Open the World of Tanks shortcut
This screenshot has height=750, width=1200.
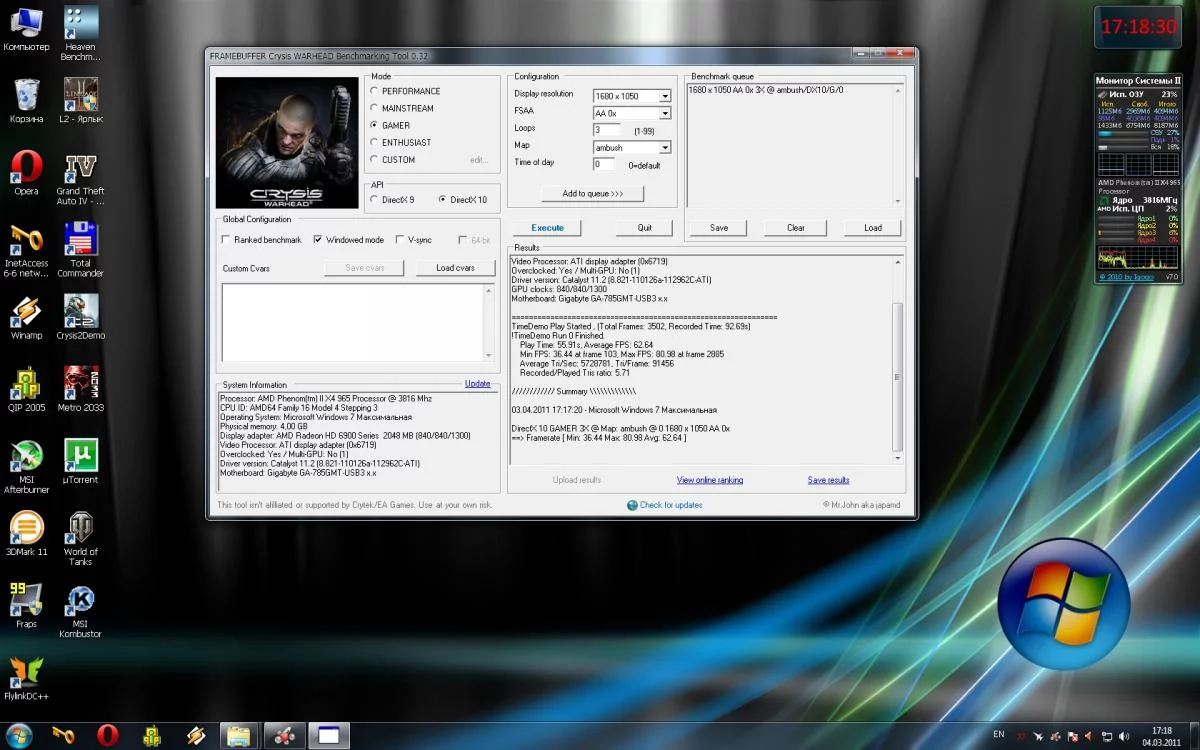81,529
